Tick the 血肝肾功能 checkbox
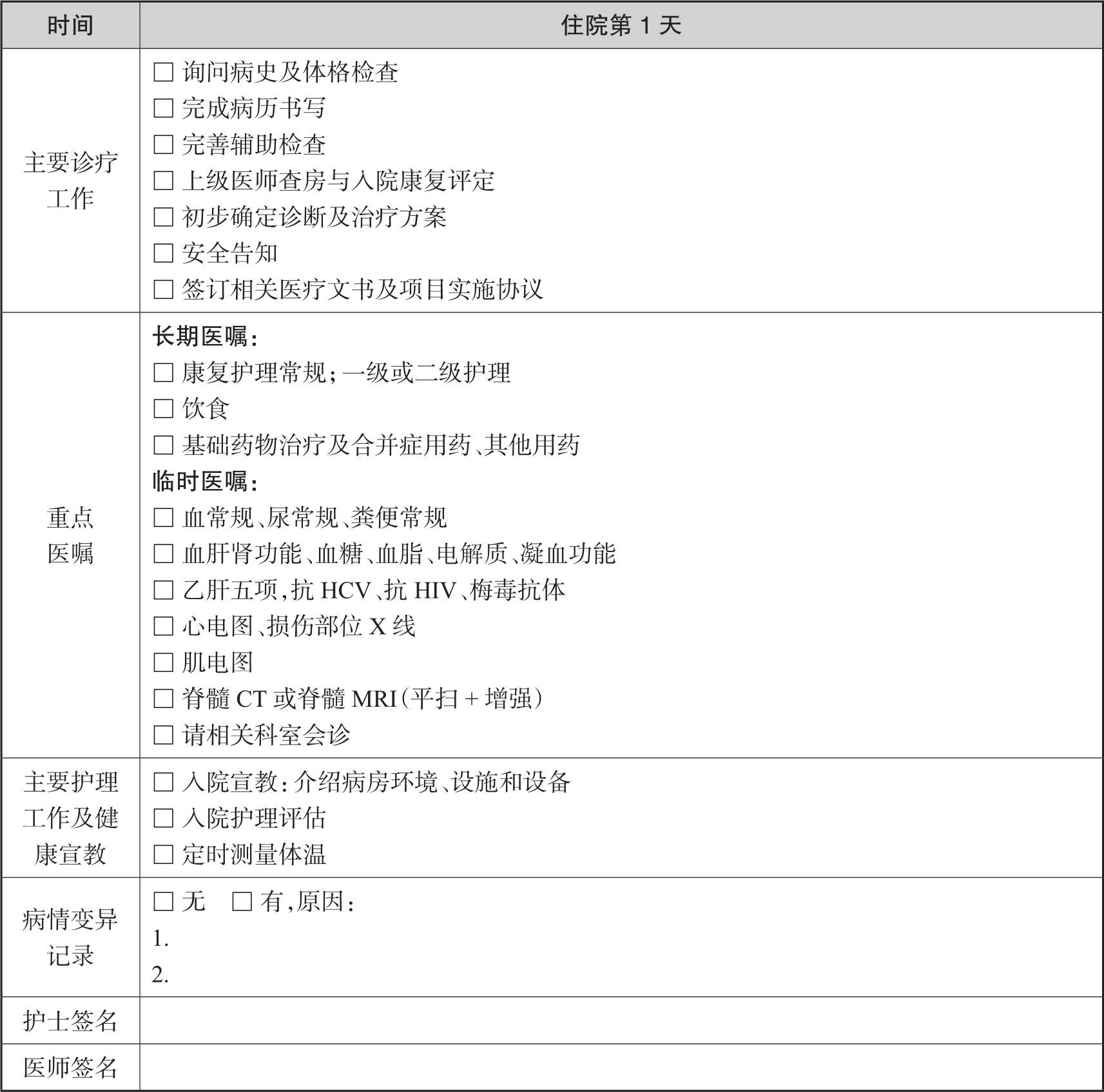 coord(164,553)
